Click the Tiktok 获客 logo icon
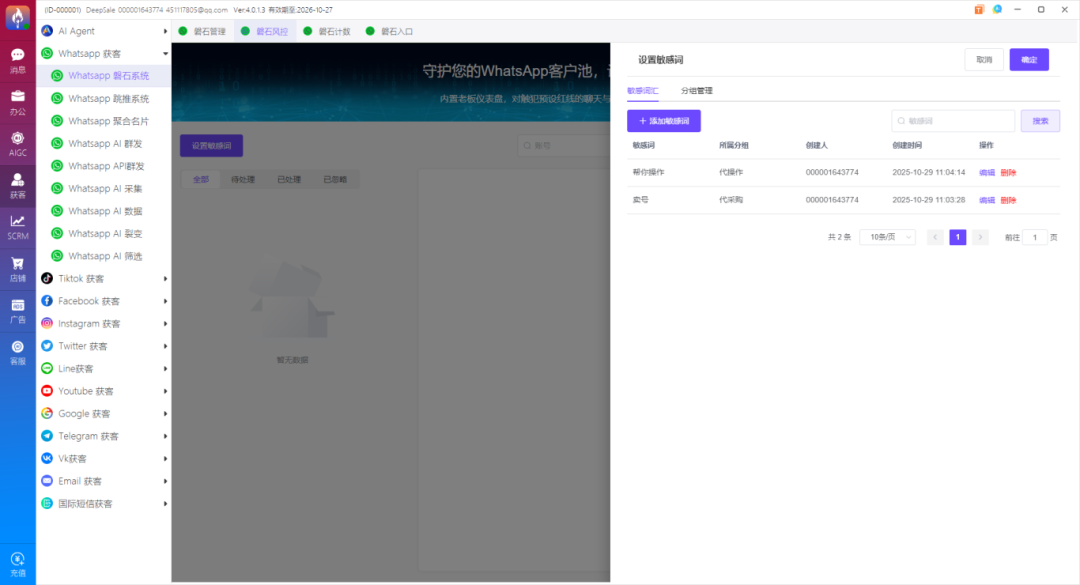 (47, 278)
